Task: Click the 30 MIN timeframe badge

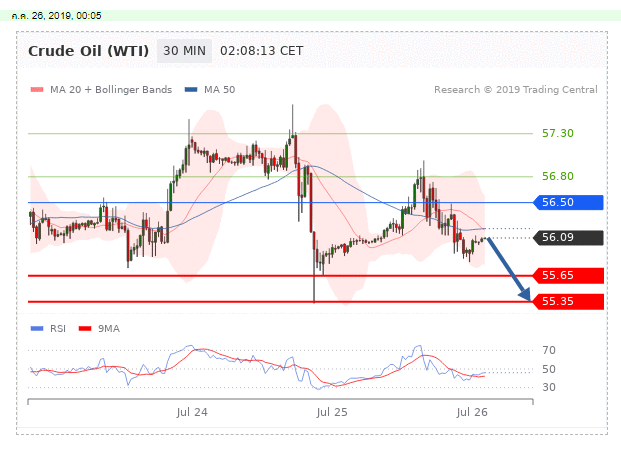Action: pyautogui.click(x=184, y=51)
